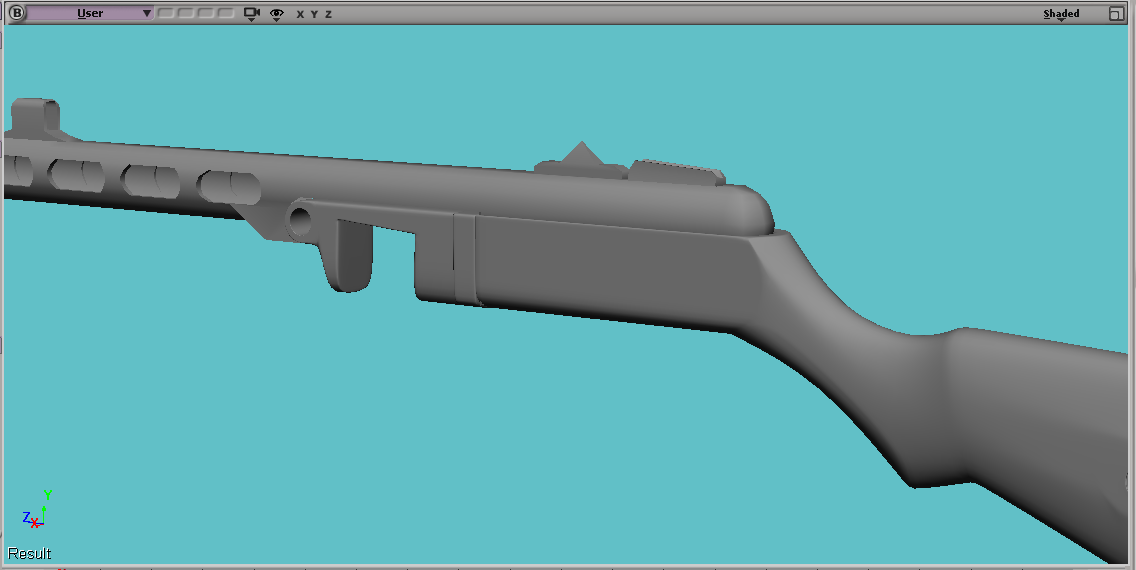
Task: Click the Result label in viewport
Action: pos(30,553)
